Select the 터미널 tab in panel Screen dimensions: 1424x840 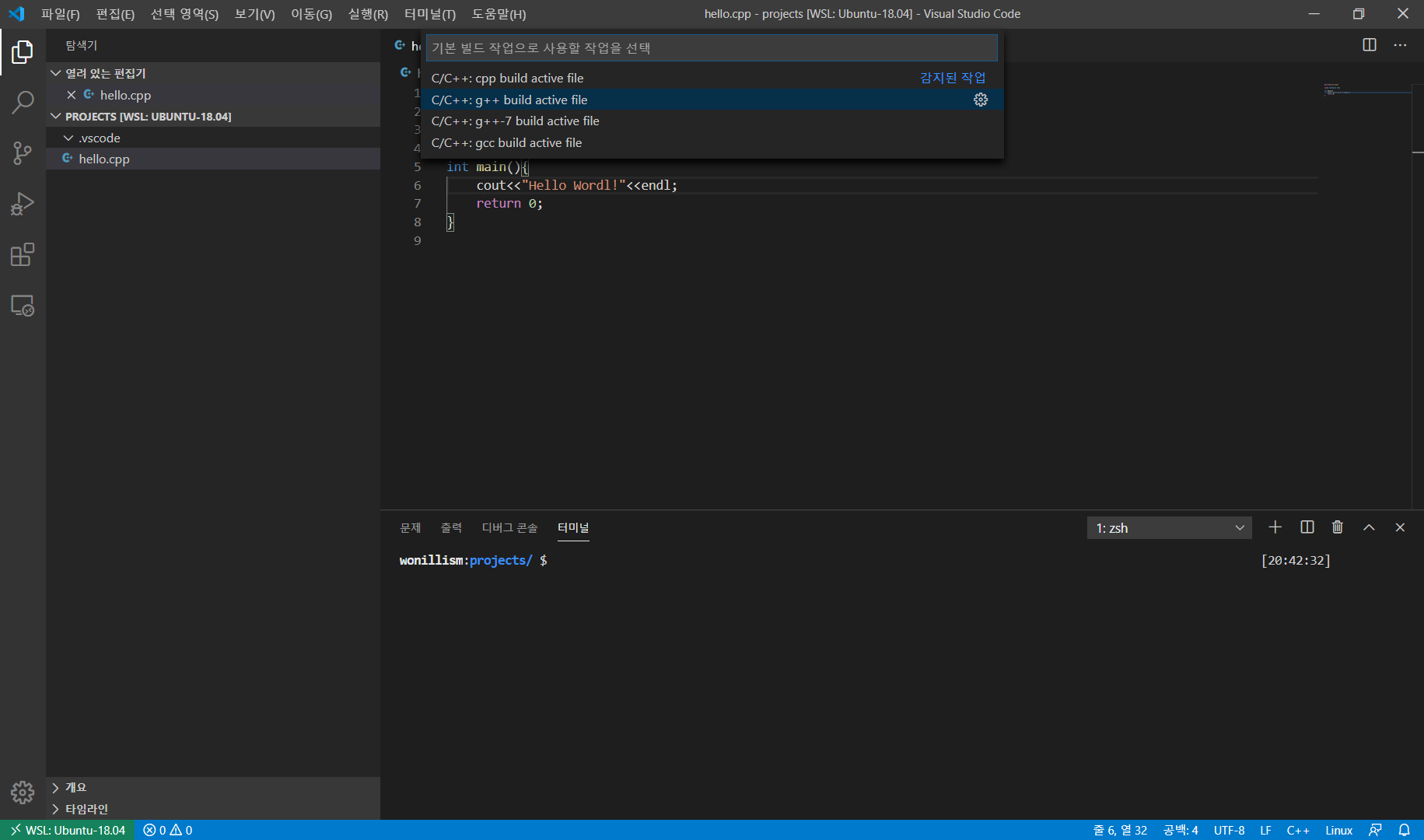click(573, 527)
